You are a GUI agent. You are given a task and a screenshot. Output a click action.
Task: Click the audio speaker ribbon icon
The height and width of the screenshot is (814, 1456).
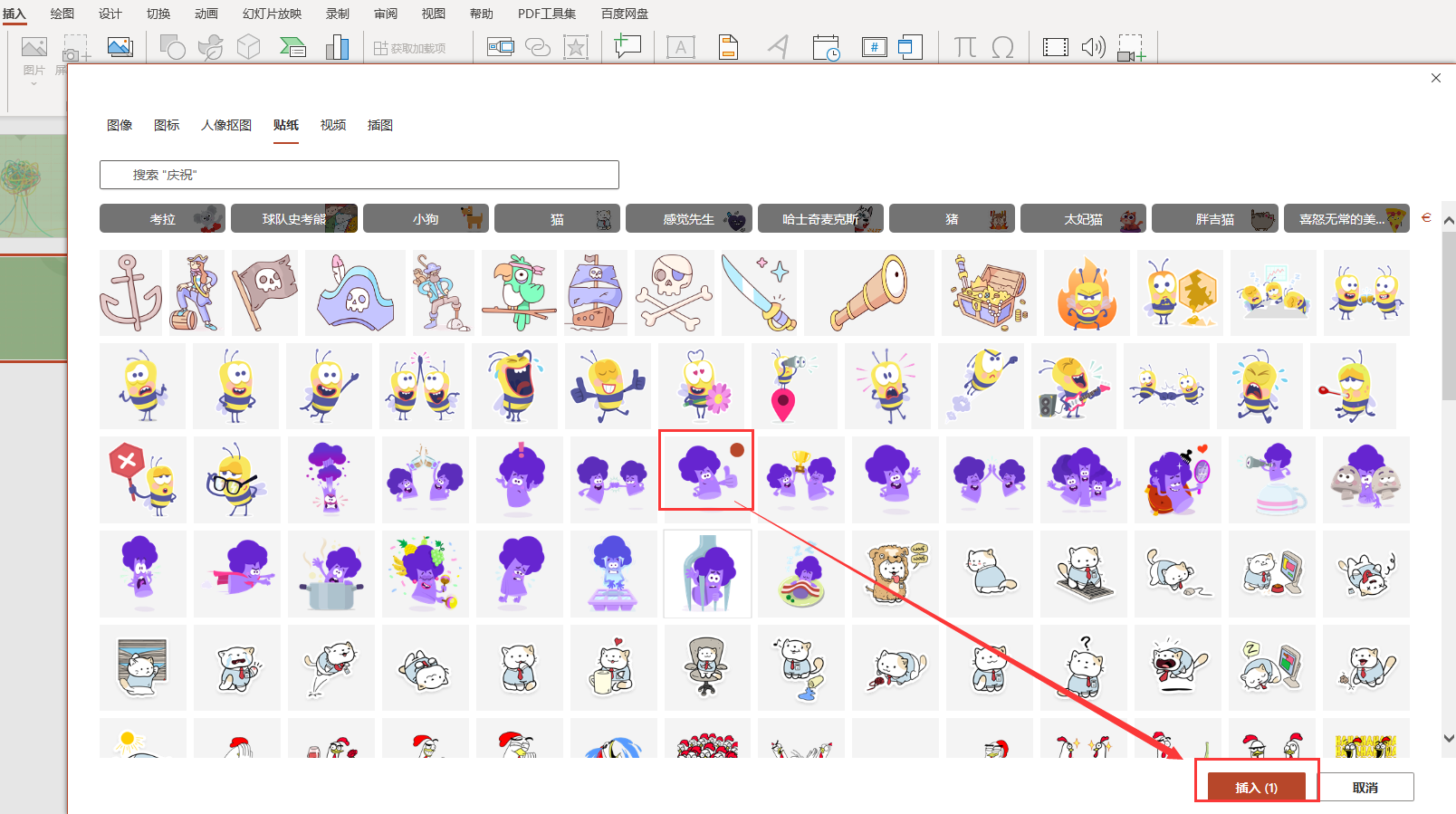(1094, 46)
